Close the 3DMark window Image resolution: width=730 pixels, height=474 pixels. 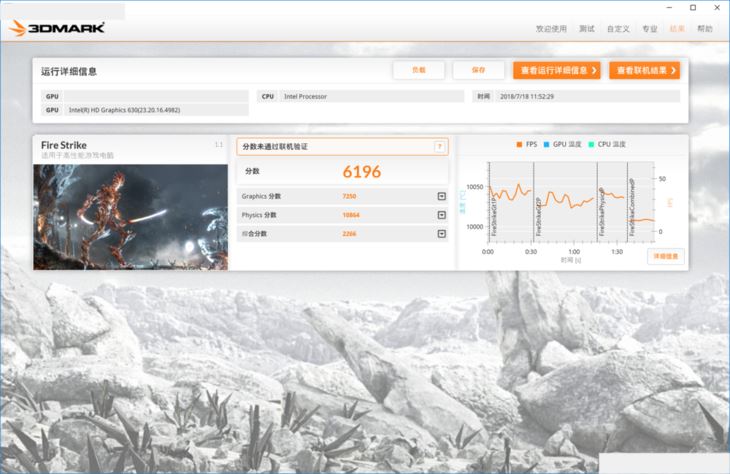717,7
